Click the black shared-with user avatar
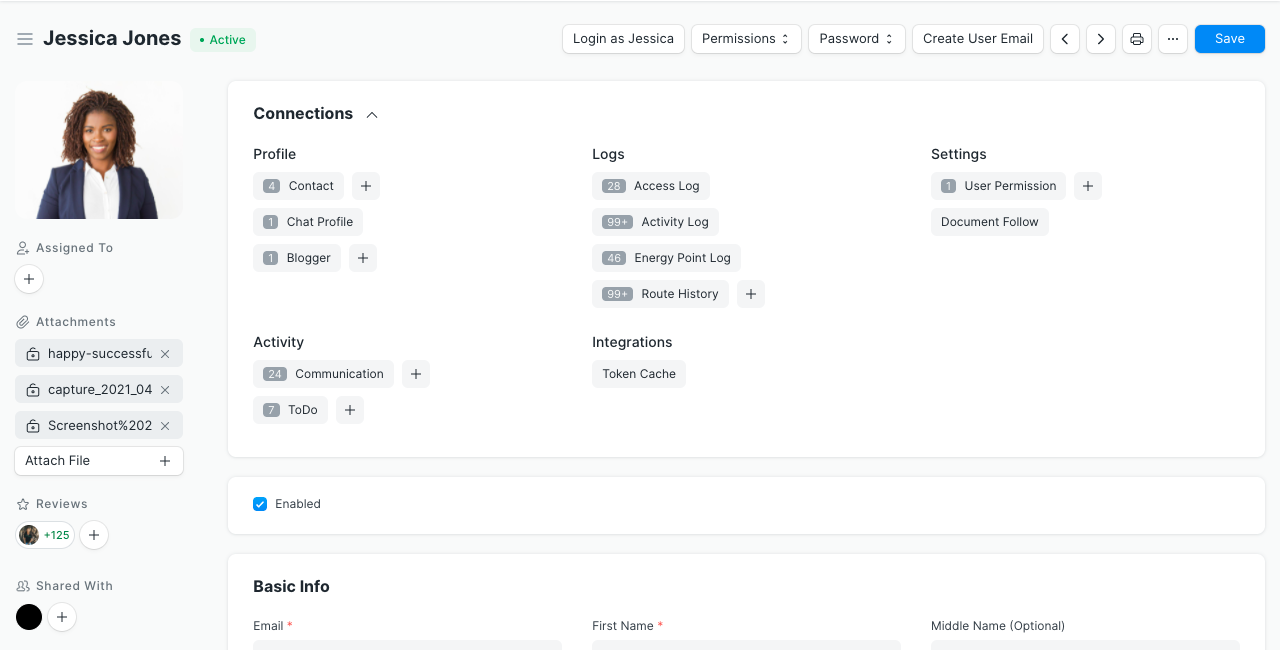1280x650 pixels. click(x=29, y=617)
